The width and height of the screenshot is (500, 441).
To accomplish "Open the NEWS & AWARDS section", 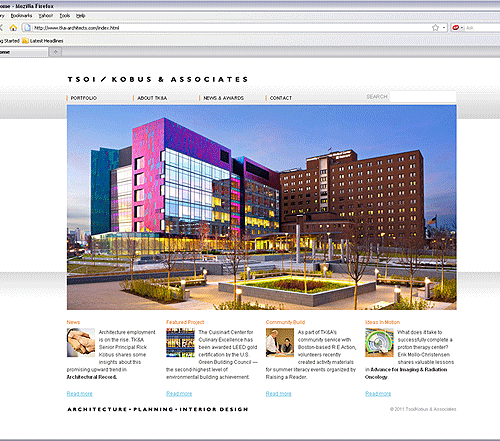I will [x=223, y=98].
